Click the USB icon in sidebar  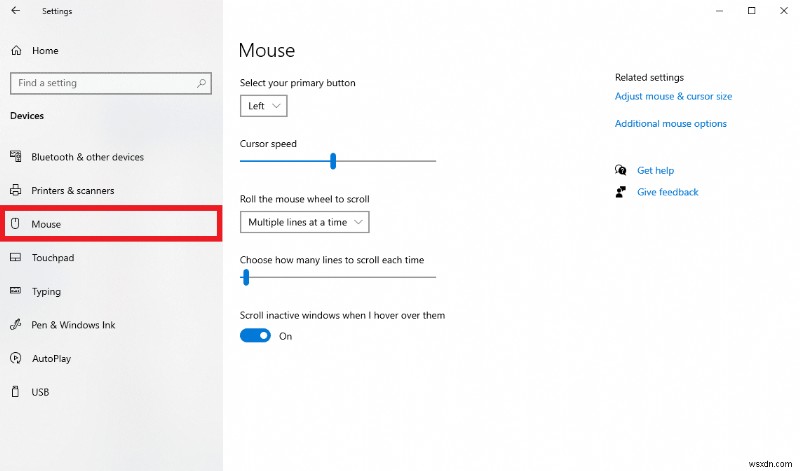15,392
